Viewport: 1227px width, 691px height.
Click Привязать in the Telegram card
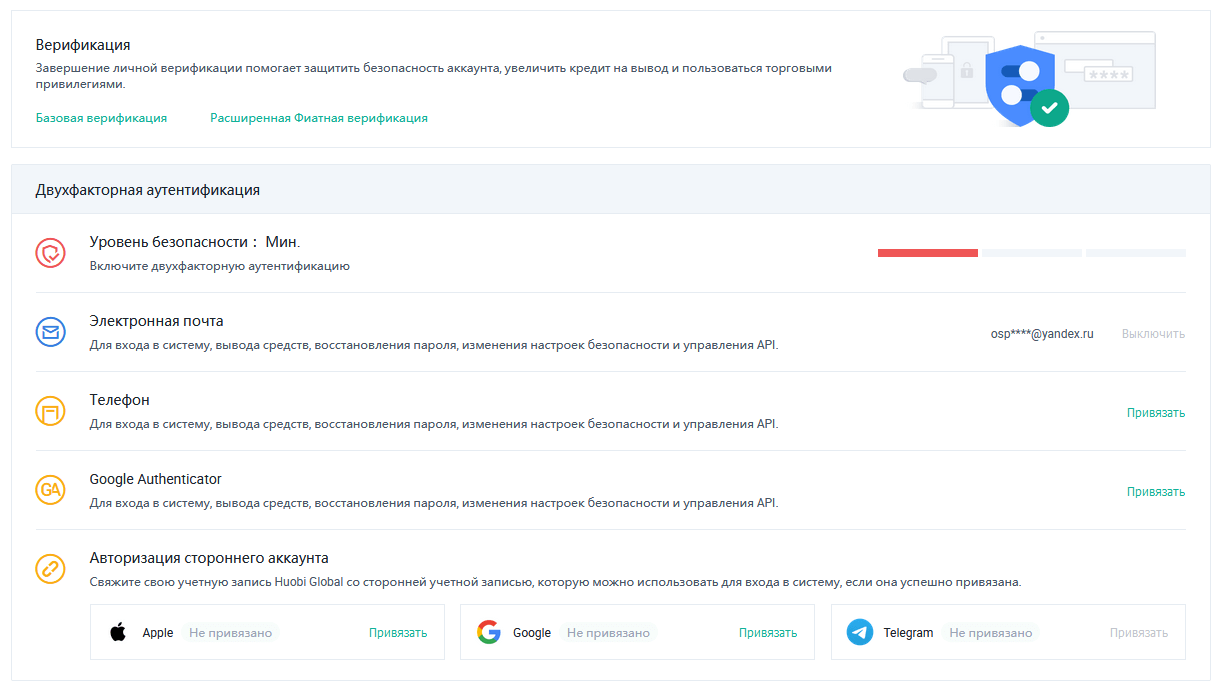pos(1138,633)
